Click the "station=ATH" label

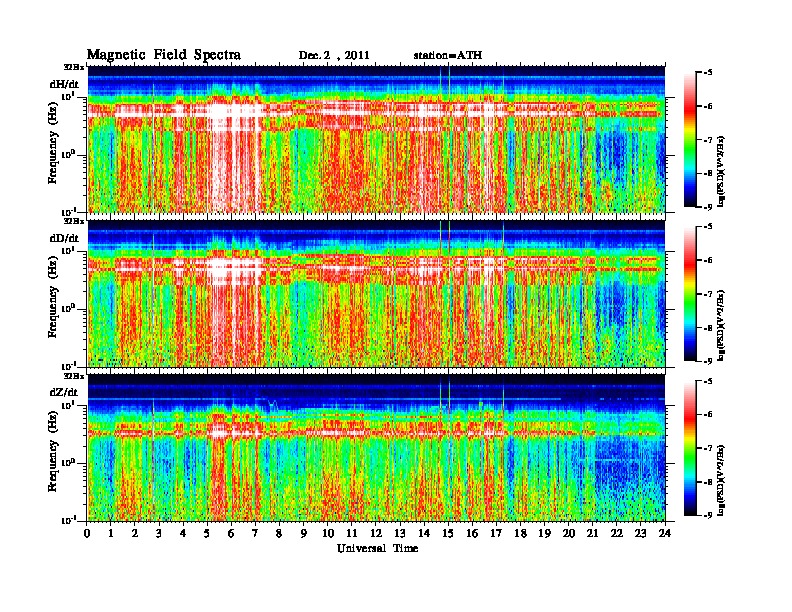(448, 55)
